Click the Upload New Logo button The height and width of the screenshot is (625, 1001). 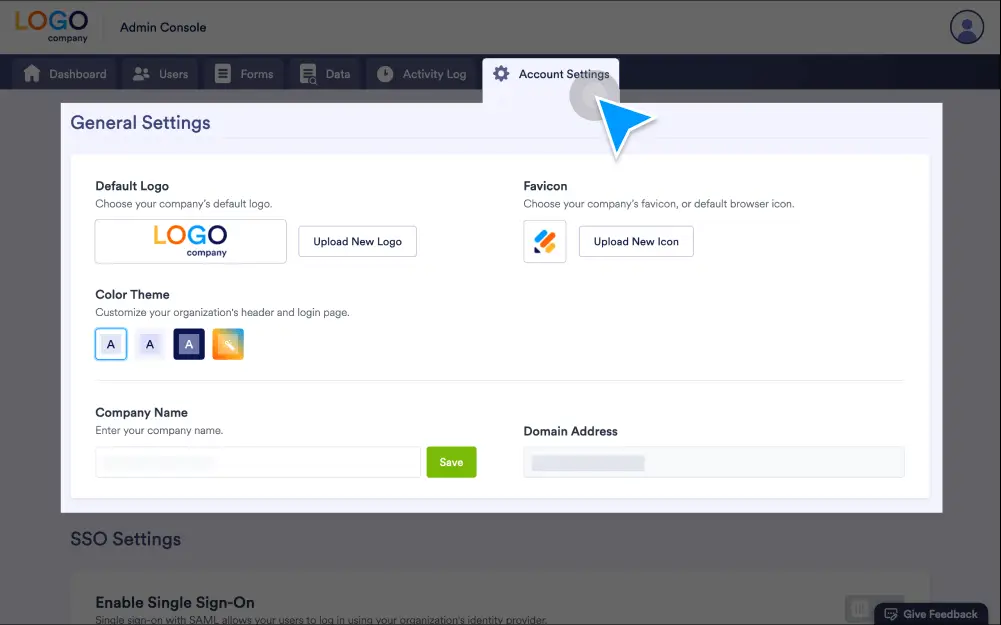coord(358,241)
